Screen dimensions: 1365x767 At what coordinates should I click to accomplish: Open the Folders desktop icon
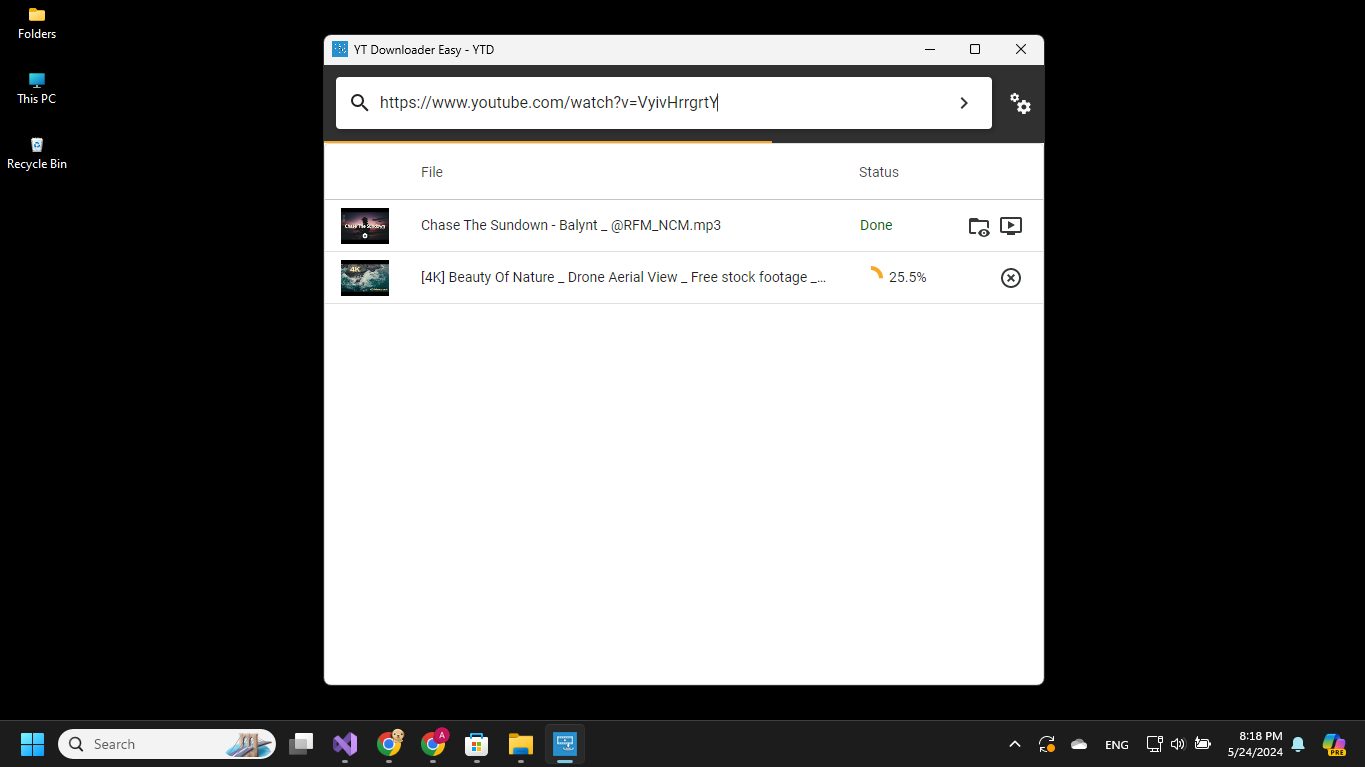pos(37,23)
